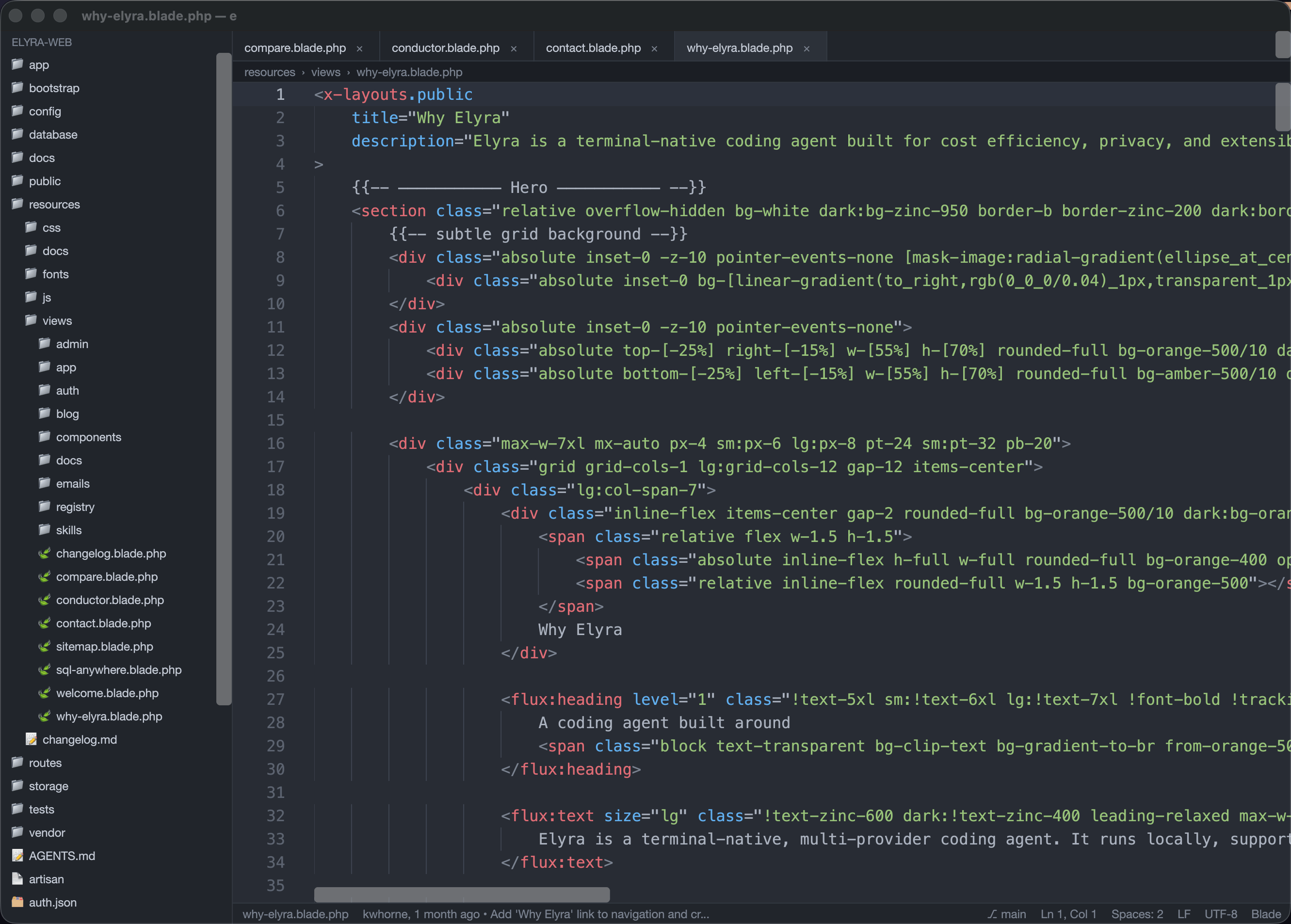Click the bootstrap folder icon
1291x924 pixels.
pos(17,88)
